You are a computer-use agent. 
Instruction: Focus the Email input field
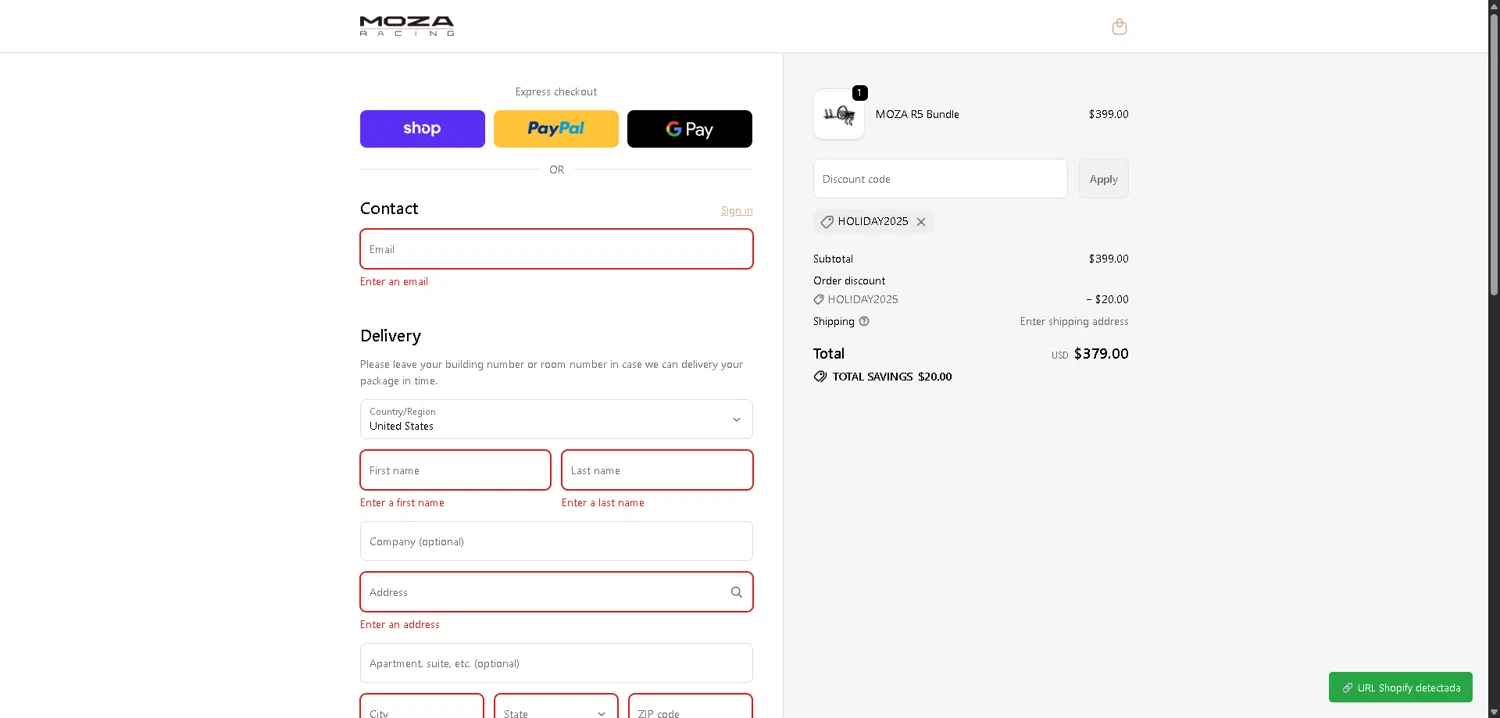click(x=556, y=249)
